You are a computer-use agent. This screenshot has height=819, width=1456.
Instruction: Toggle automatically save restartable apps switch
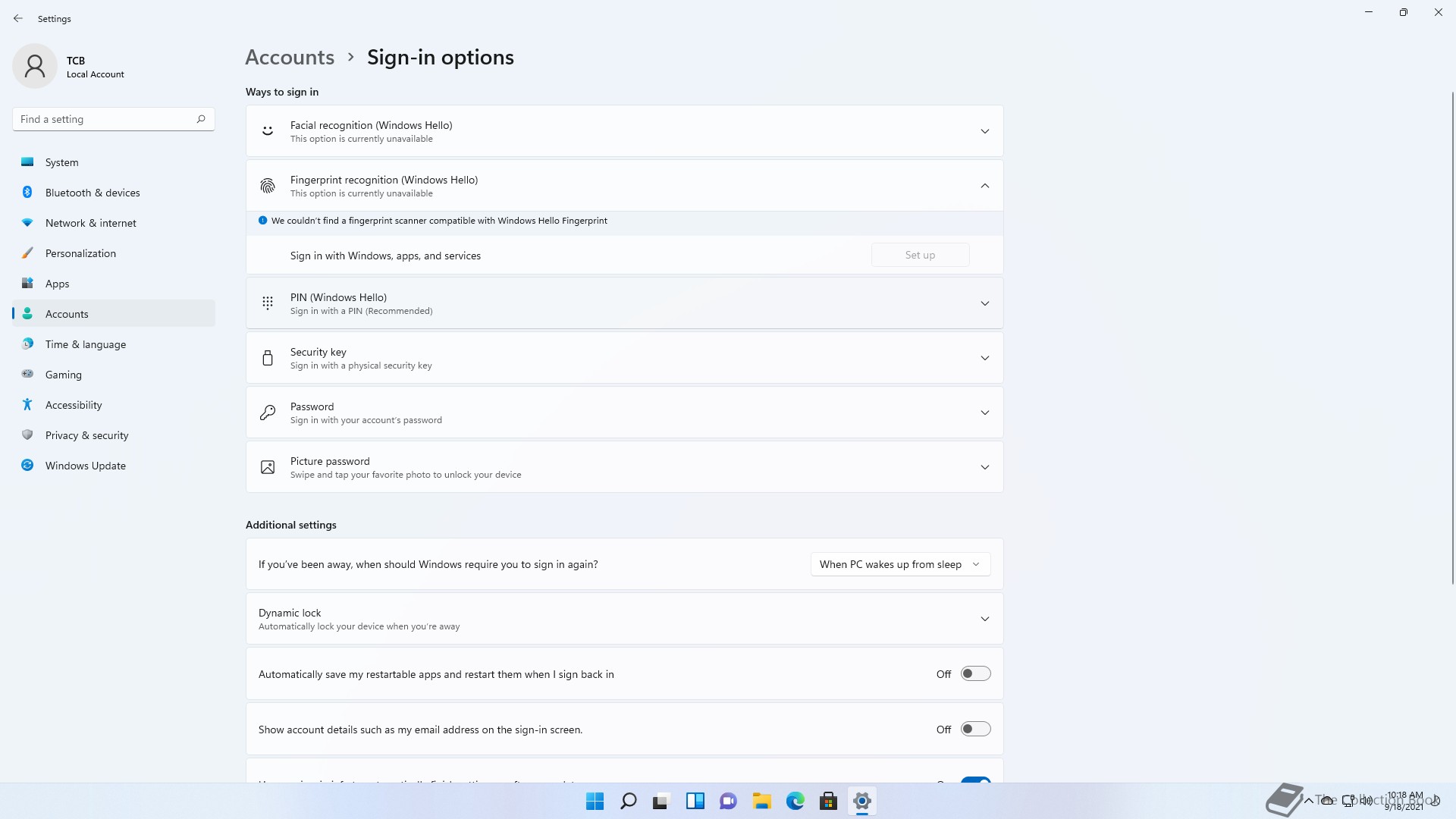point(975,673)
